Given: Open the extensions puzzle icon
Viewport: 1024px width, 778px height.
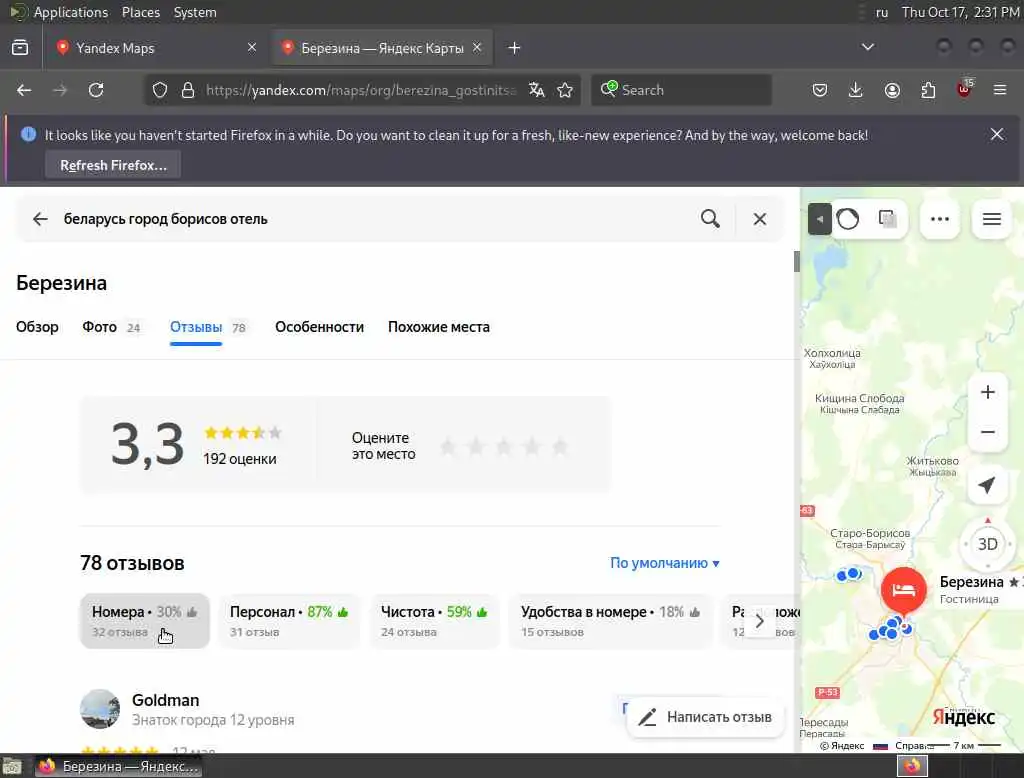Looking at the screenshot, I should pos(928,90).
